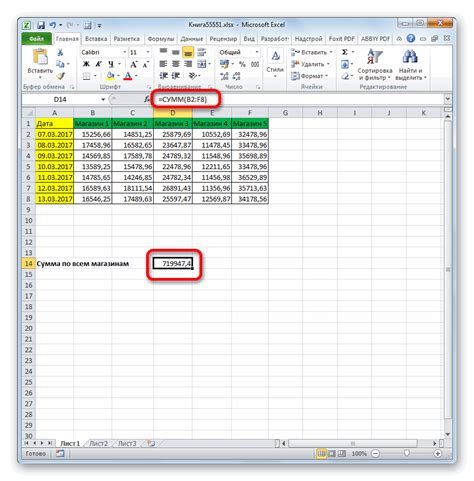The height and width of the screenshot is (481, 474).
Task: Open the font size 11 dropdown
Action: (x=148, y=52)
